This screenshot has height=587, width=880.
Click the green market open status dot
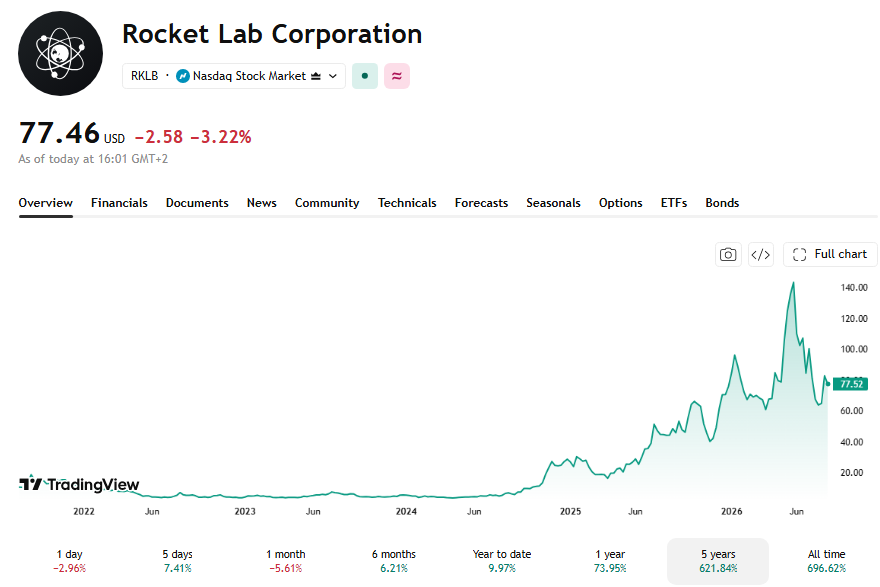click(x=365, y=76)
